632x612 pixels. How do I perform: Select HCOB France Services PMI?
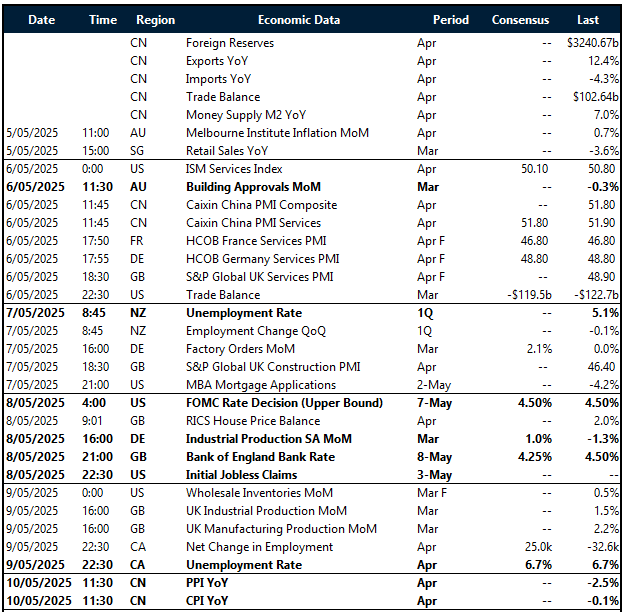(256, 241)
